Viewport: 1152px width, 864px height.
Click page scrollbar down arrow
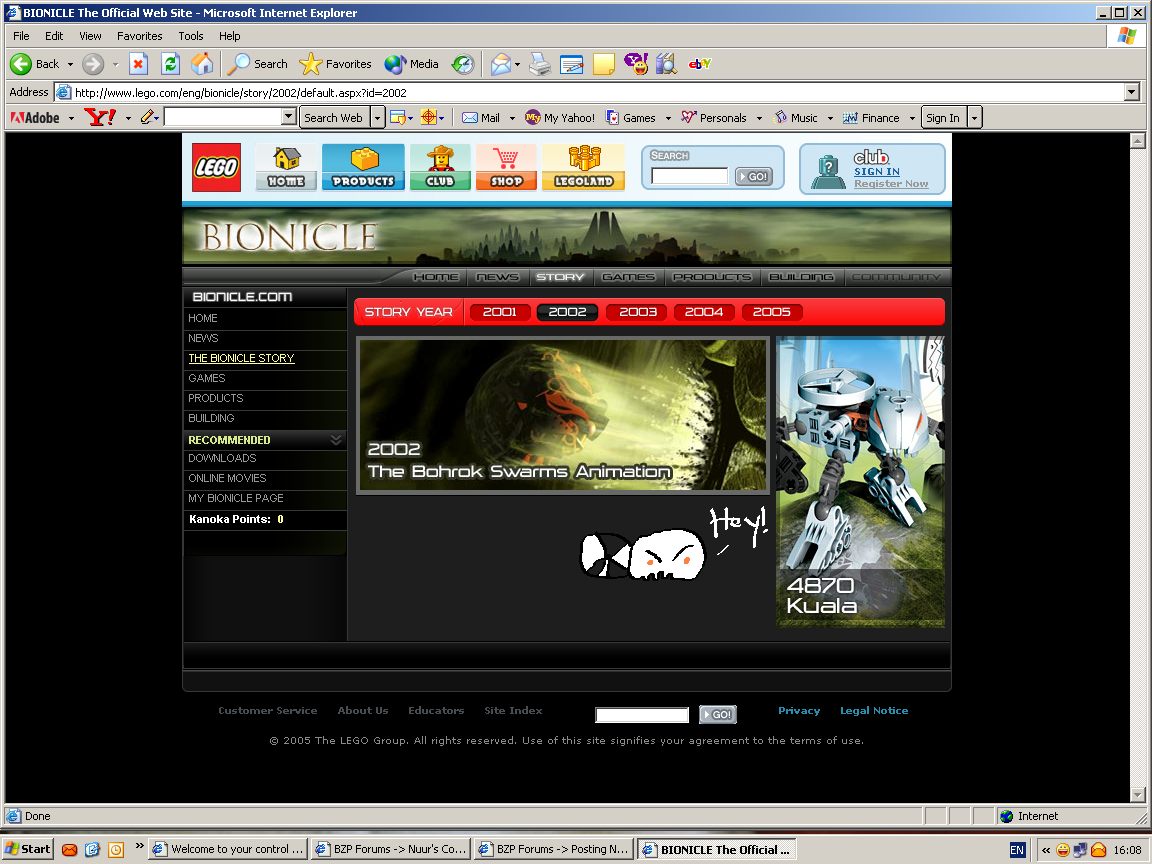pos(1137,794)
